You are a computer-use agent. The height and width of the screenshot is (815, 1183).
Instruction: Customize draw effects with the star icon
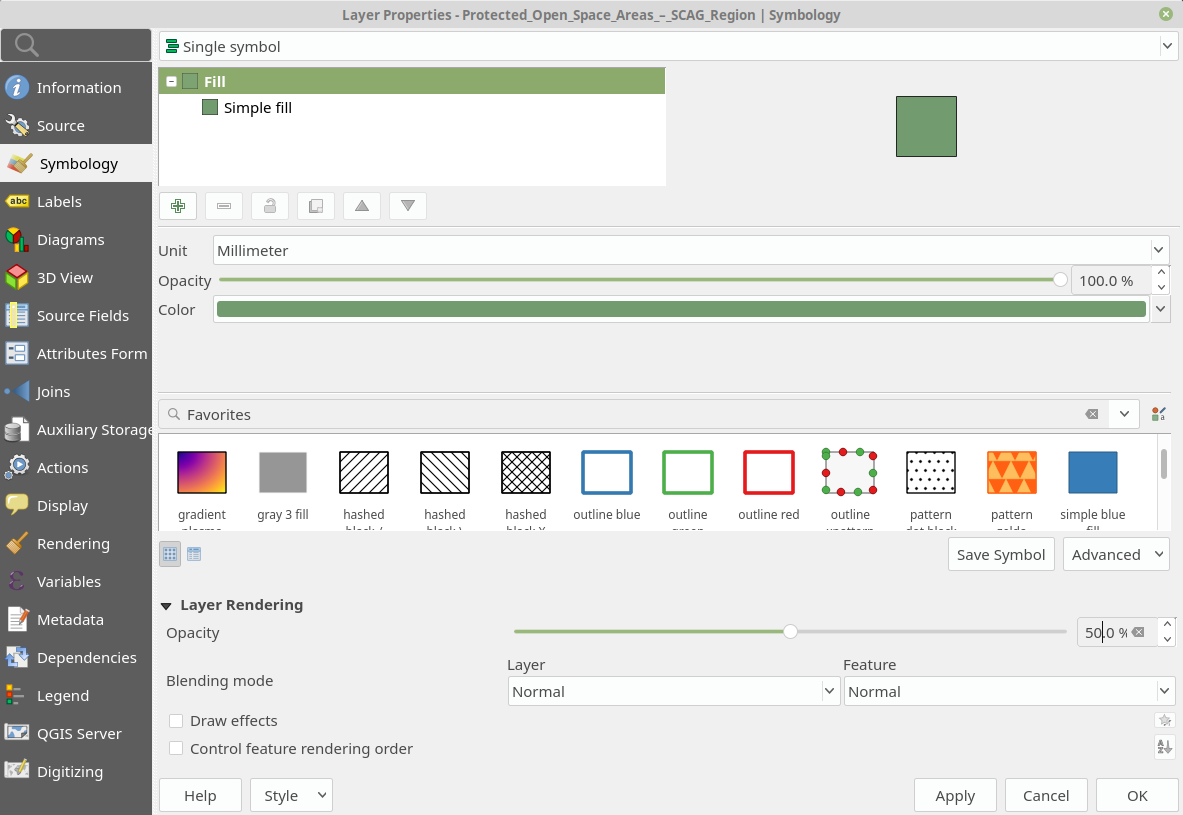[x=1165, y=721]
